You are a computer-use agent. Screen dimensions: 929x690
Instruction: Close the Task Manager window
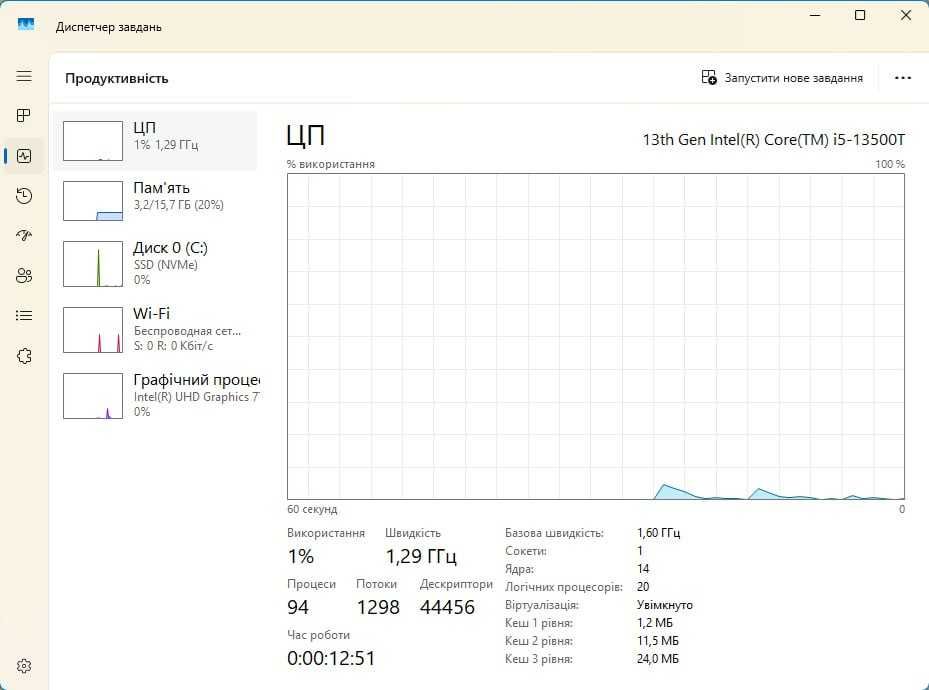906,15
